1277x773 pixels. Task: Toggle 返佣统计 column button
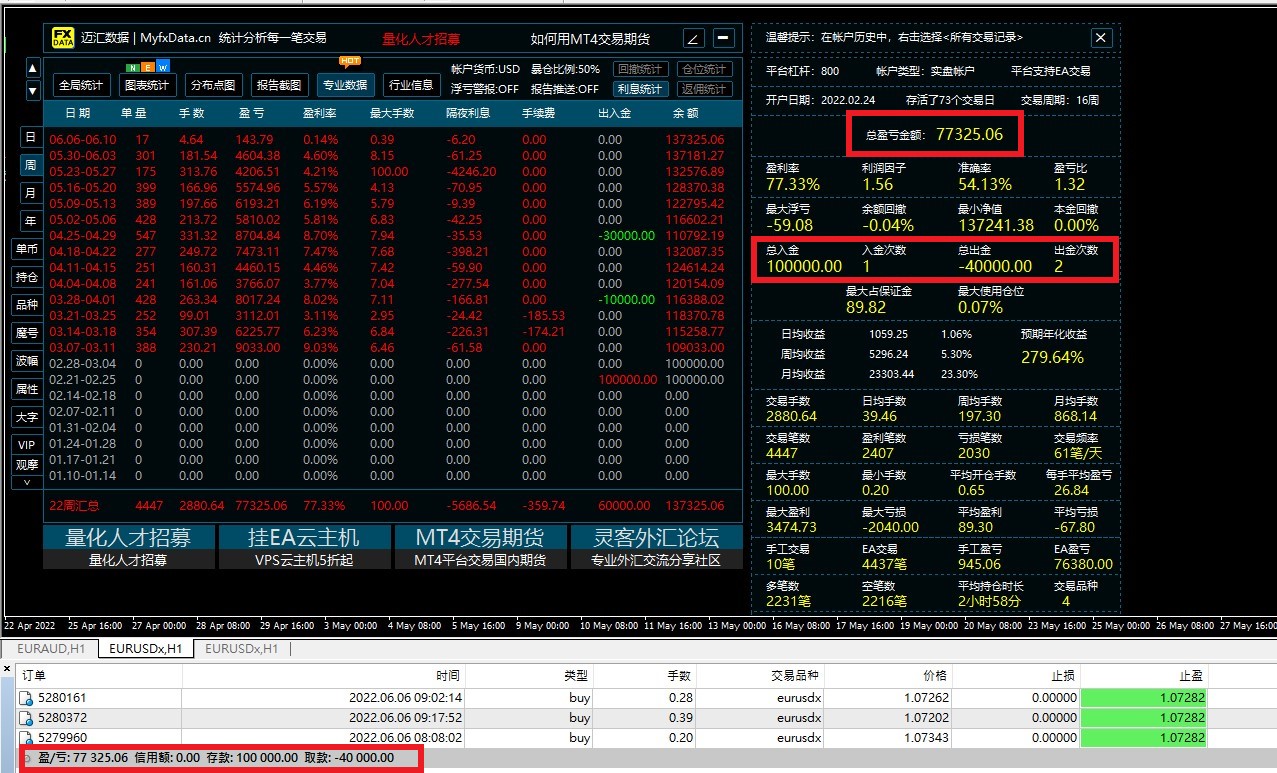click(704, 88)
